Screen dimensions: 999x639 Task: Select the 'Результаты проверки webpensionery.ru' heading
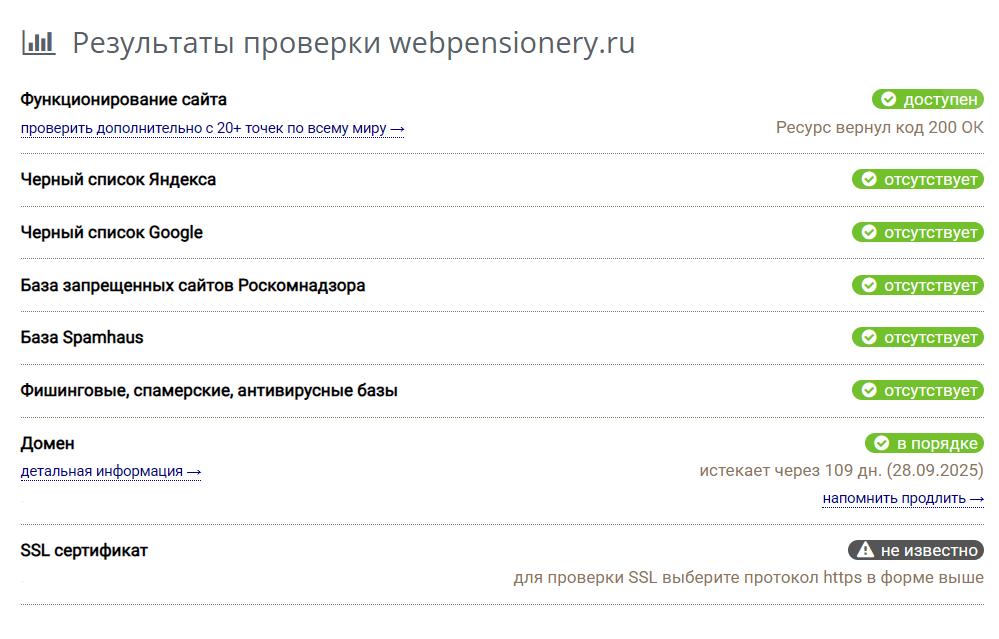point(354,43)
